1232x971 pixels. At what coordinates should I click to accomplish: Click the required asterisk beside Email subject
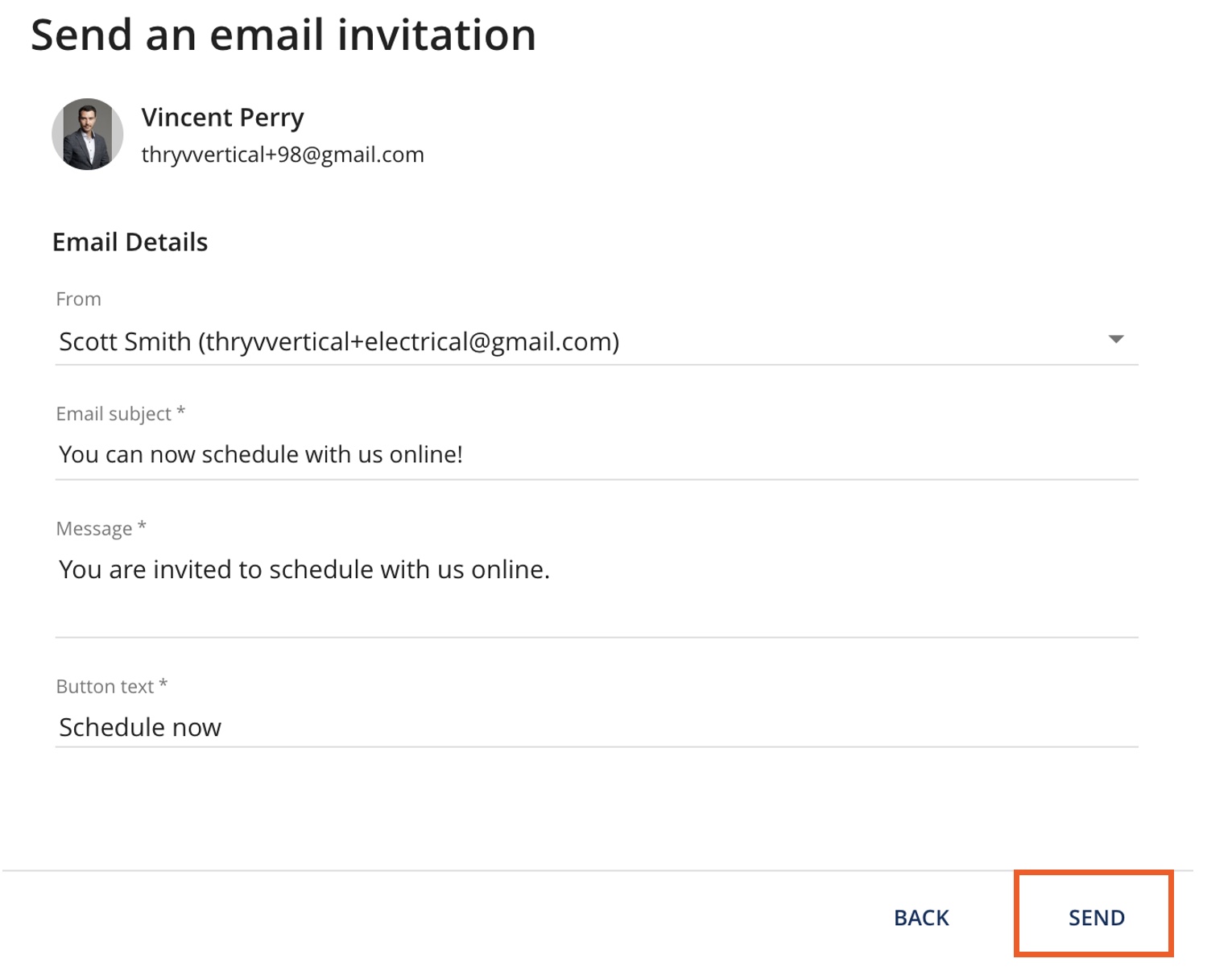point(181,411)
